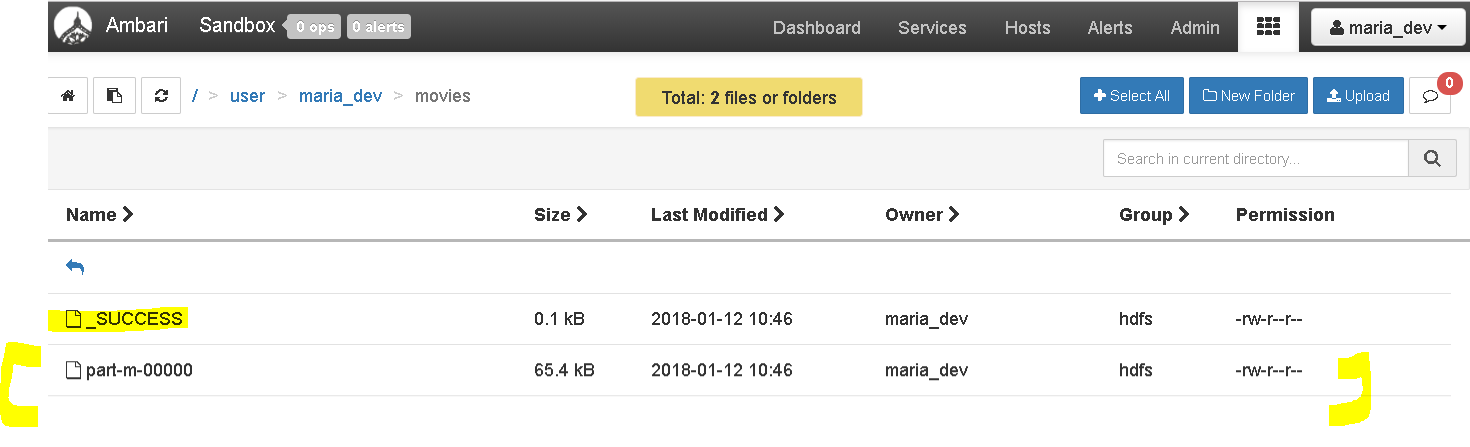Viewport: 1470px width, 447px height.
Task: Click the Upload button
Action: 1358,96
